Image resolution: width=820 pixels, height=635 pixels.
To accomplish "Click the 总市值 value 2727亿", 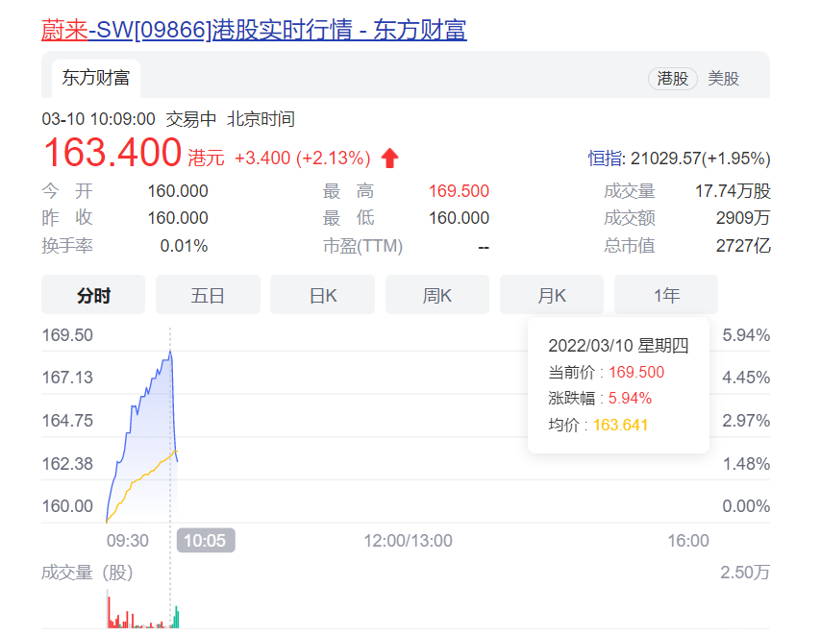I will pos(743,245).
